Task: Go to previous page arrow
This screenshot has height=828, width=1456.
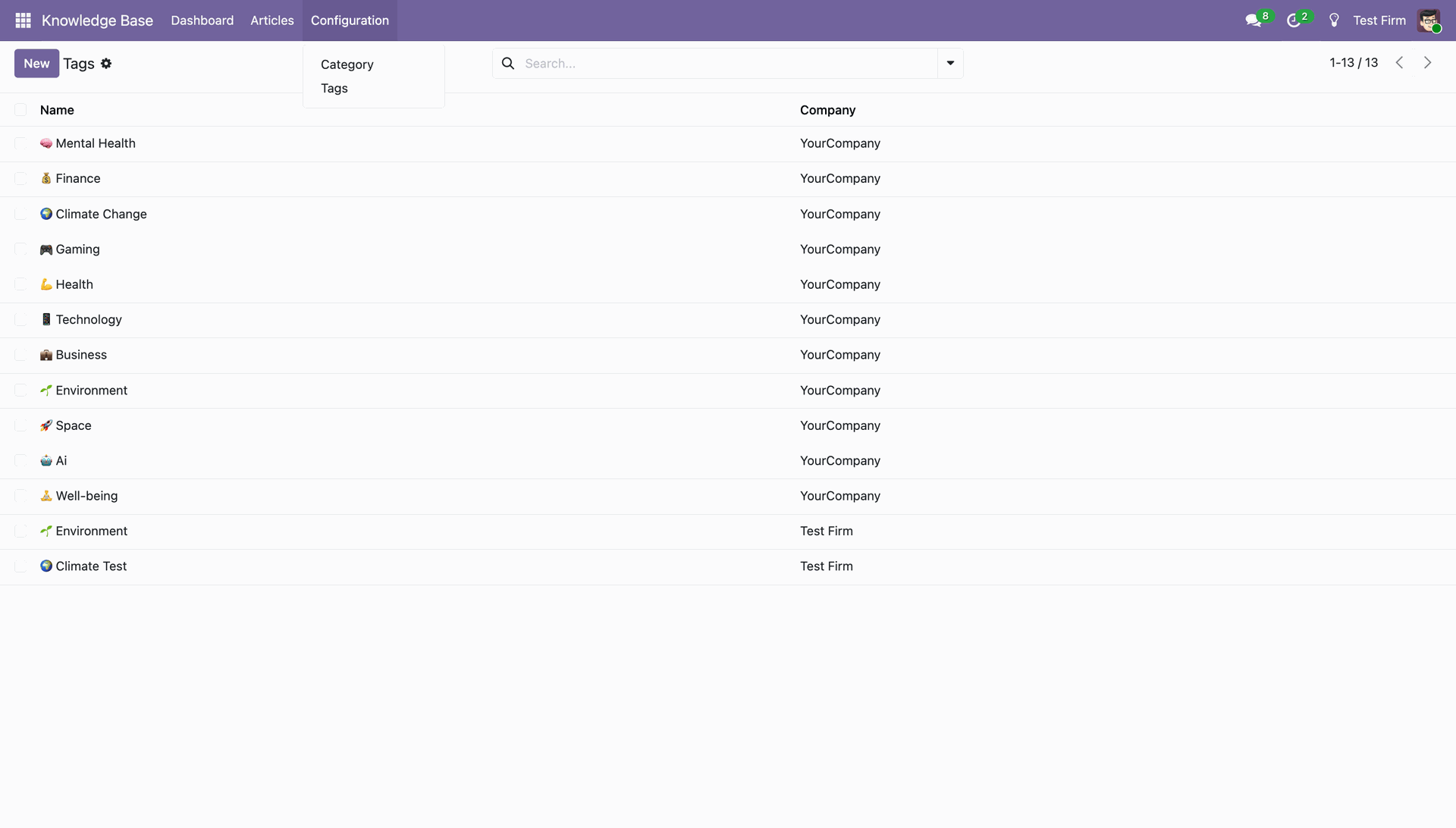Action: click(x=1399, y=63)
